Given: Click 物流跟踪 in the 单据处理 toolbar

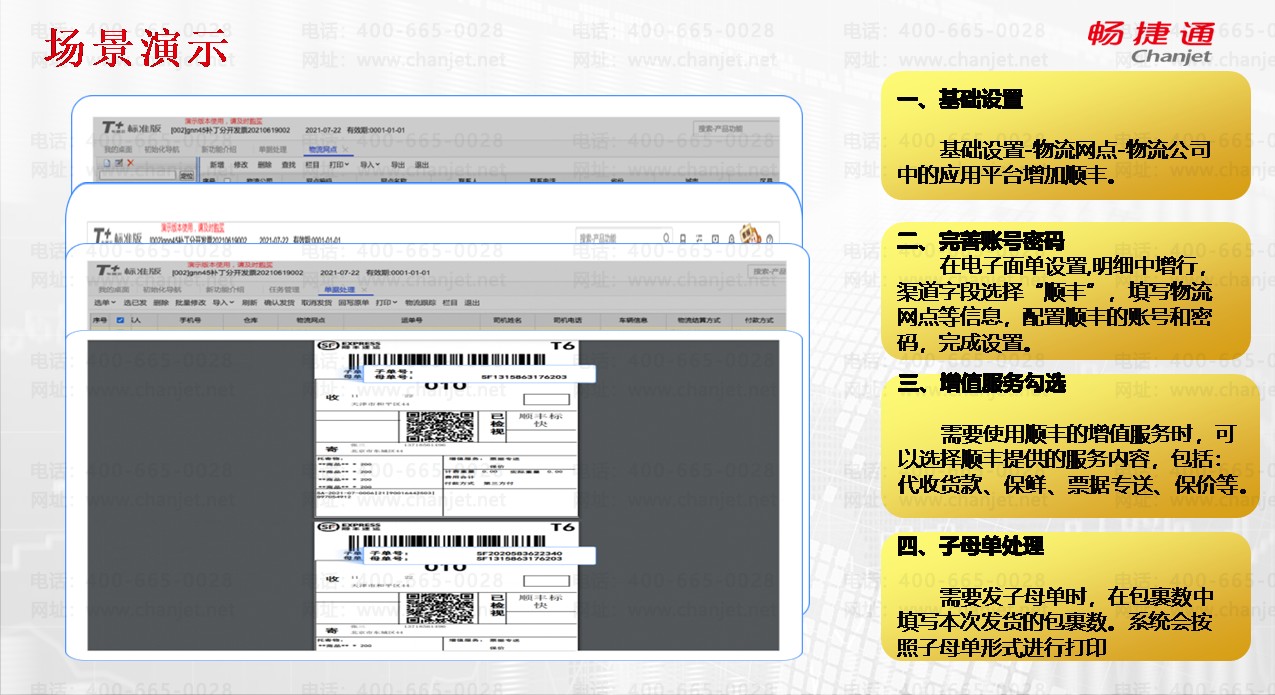Looking at the screenshot, I should point(420,303).
